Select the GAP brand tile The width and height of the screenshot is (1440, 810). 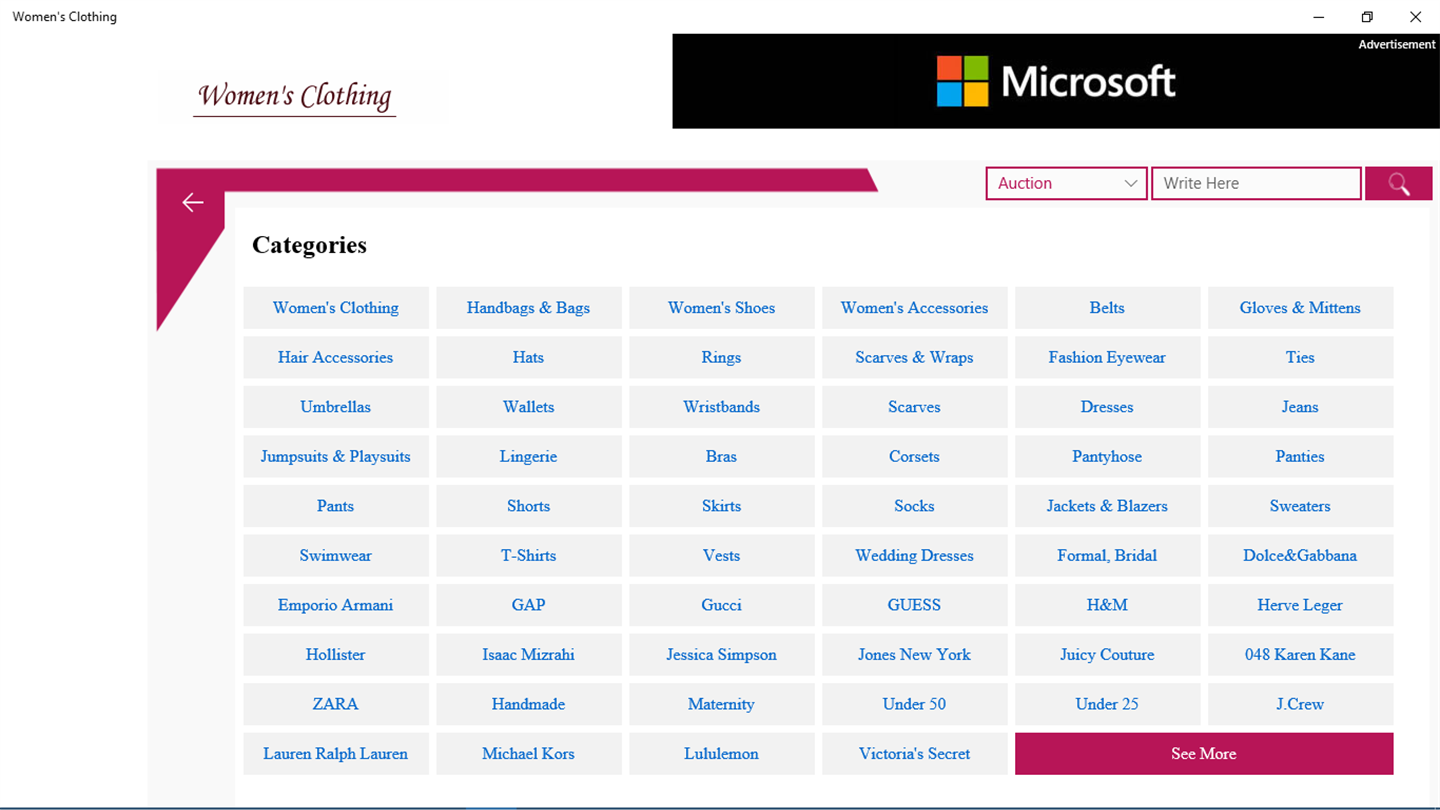coord(529,605)
